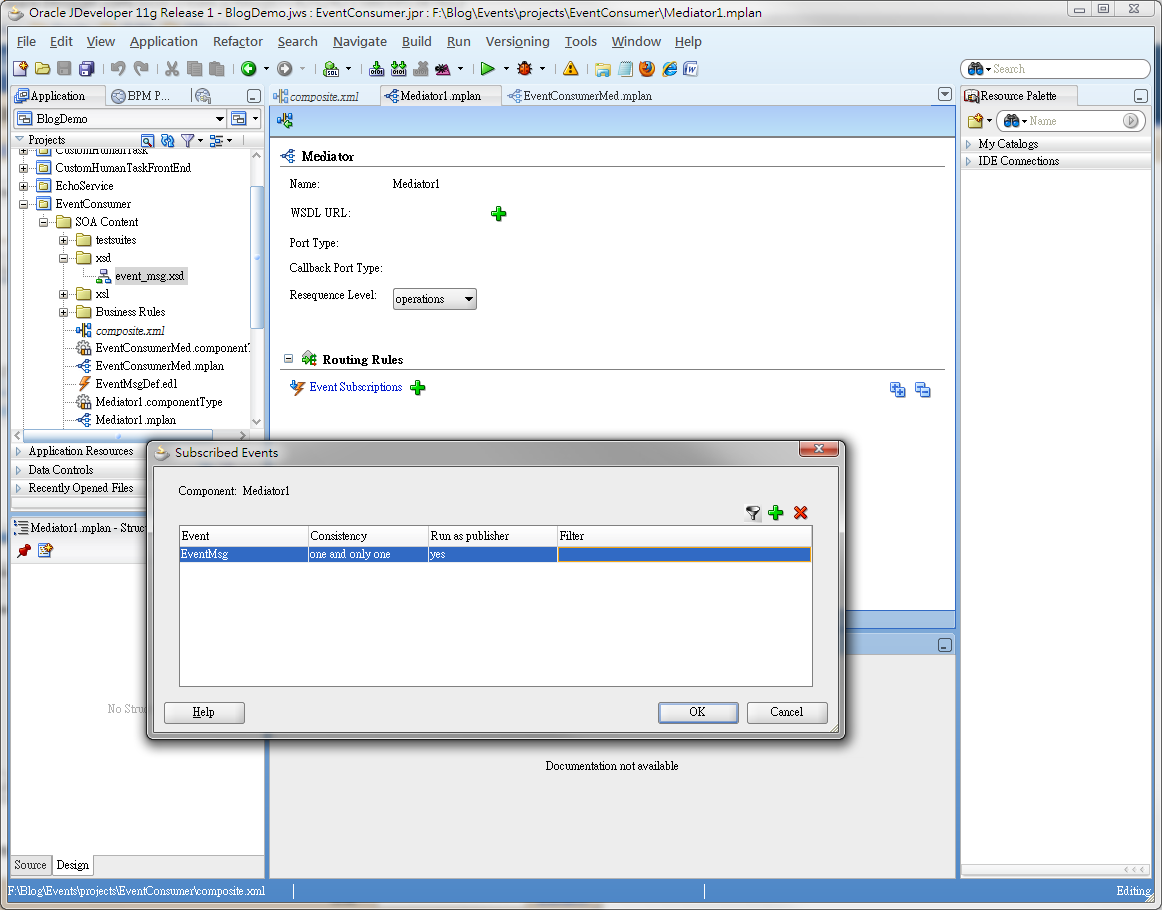The image size is (1162, 910).
Task: Switch to the Source view tab
Action: (30, 865)
